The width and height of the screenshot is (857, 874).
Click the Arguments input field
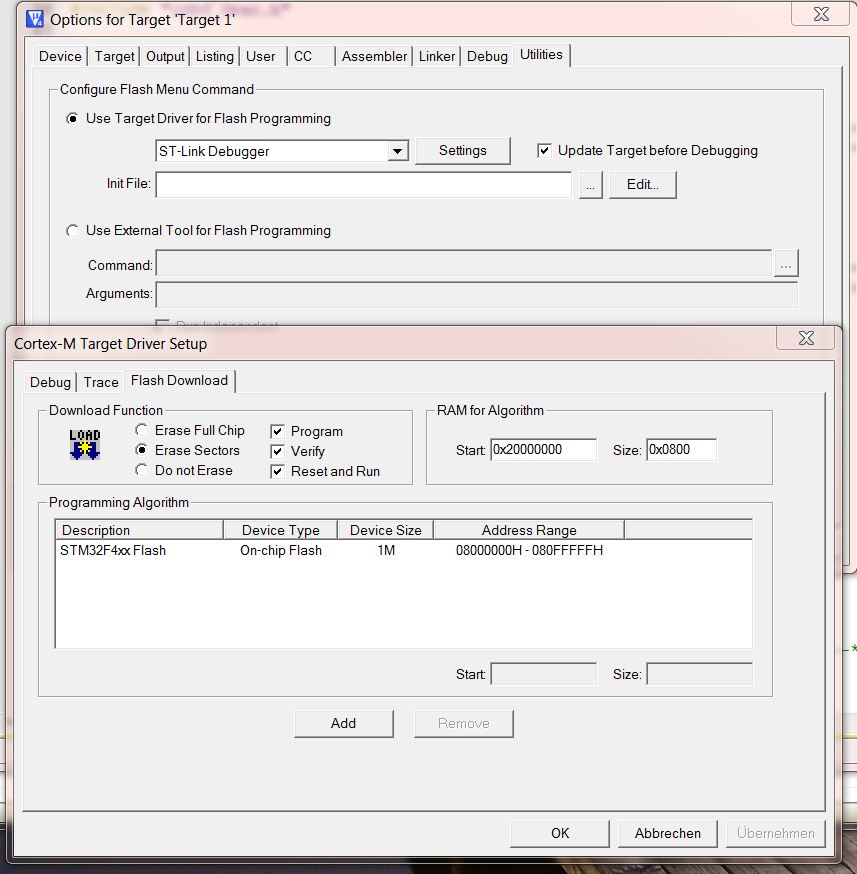click(476, 294)
